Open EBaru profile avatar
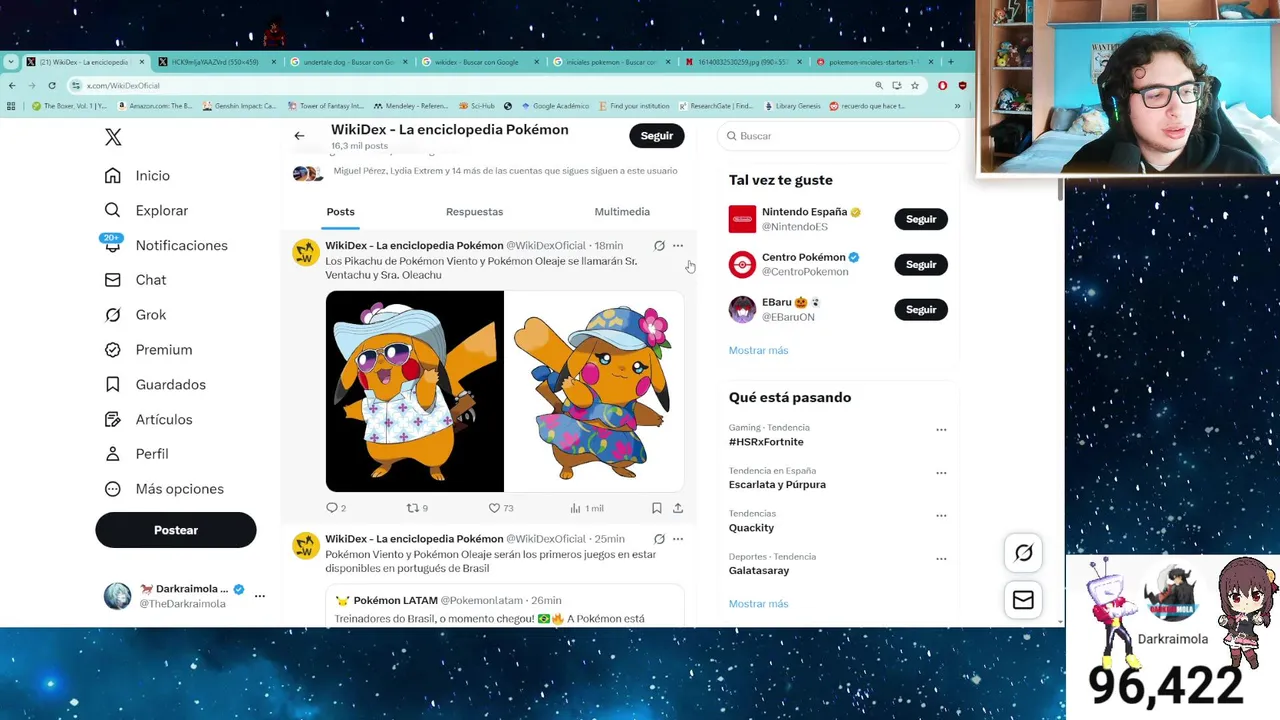The width and height of the screenshot is (1280, 720). (742, 309)
